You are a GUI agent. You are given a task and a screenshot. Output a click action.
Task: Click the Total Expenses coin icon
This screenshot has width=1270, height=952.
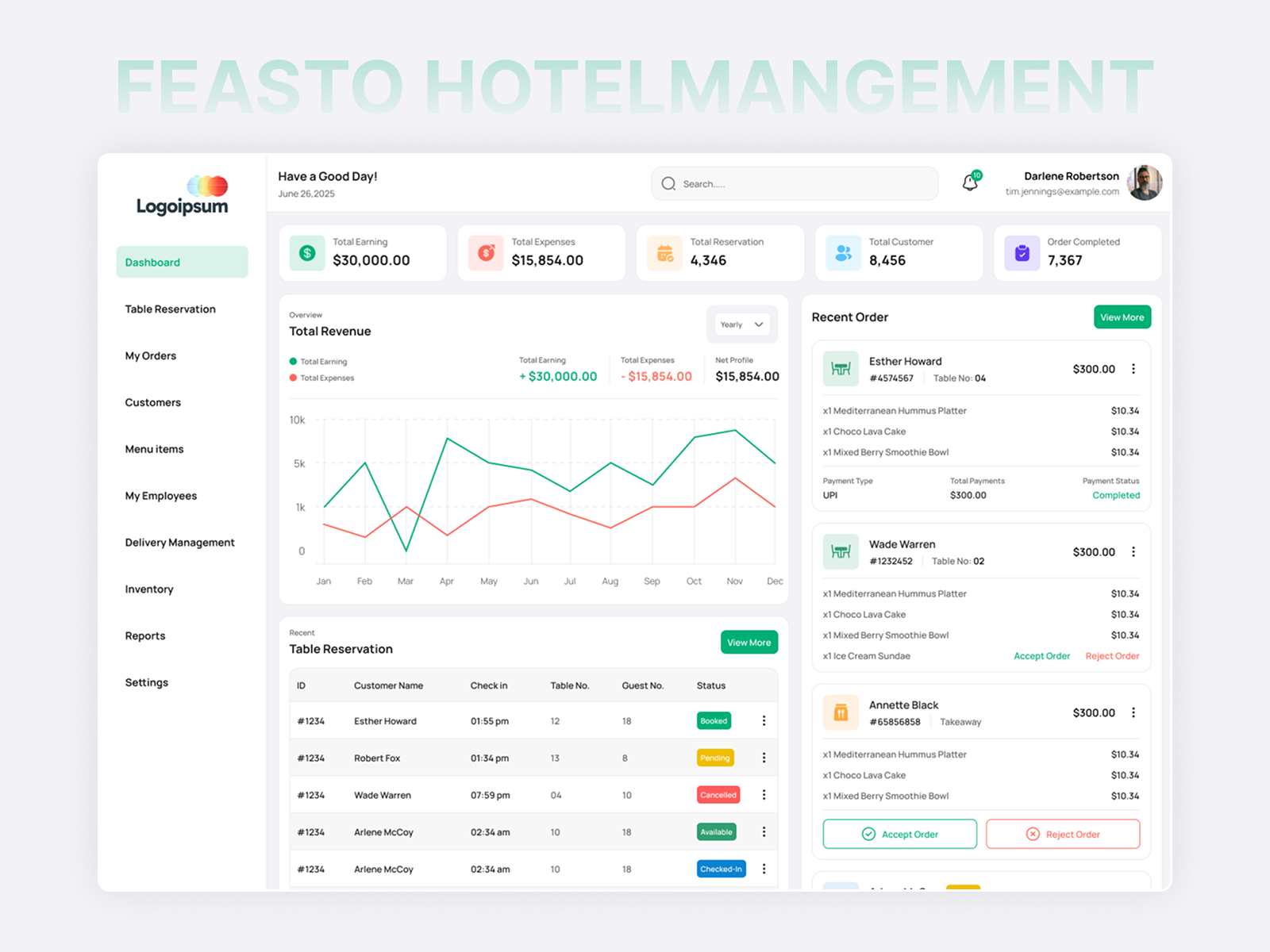(x=484, y=252)
